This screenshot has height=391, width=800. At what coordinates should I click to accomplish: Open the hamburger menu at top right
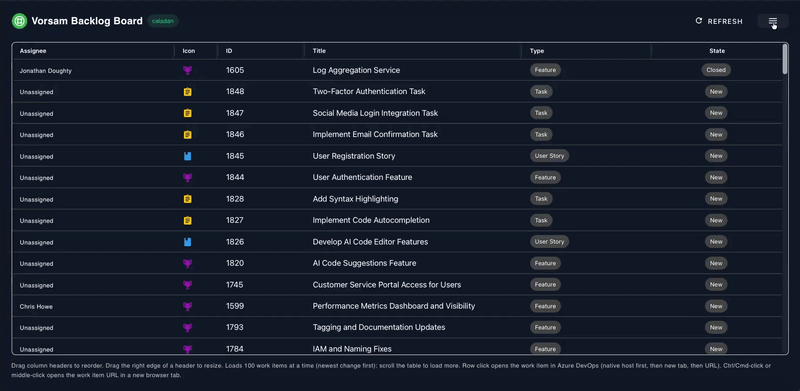pyautogui.click(x=773, y=21)
